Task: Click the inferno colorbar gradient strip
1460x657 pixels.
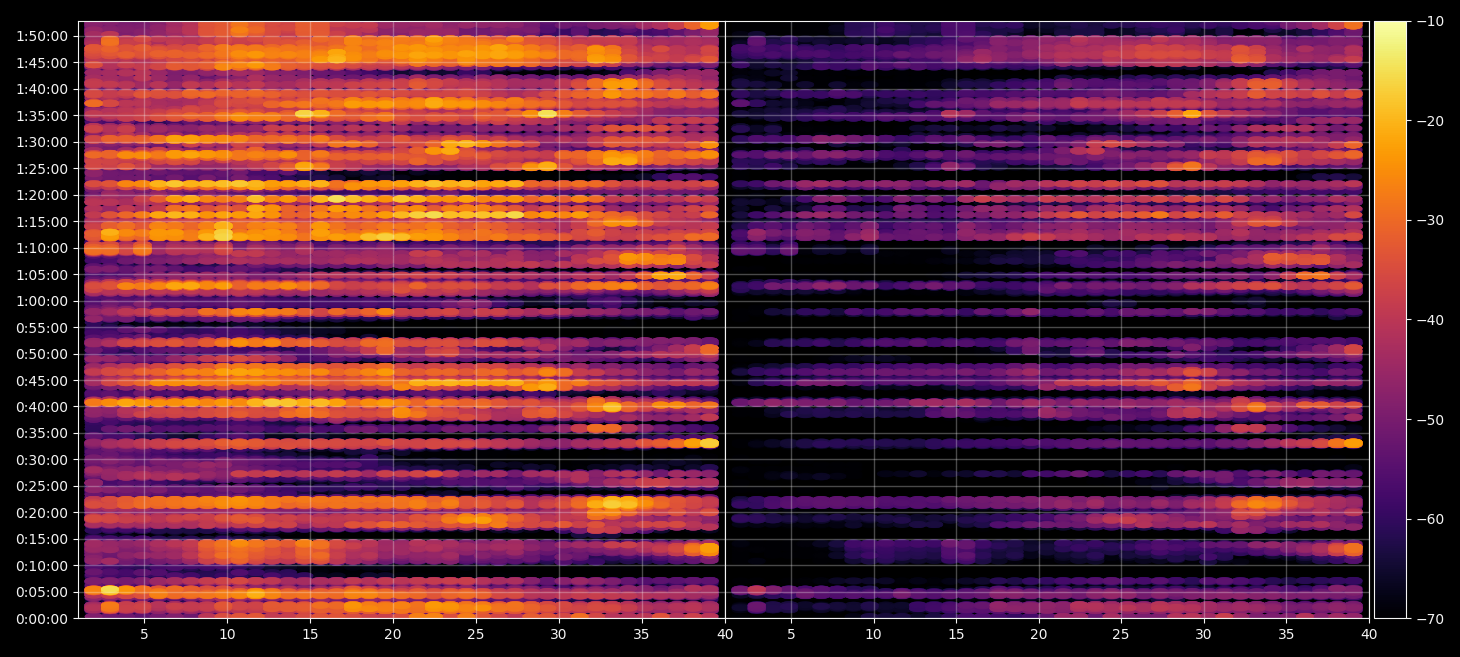Action: pos(1390,320)
